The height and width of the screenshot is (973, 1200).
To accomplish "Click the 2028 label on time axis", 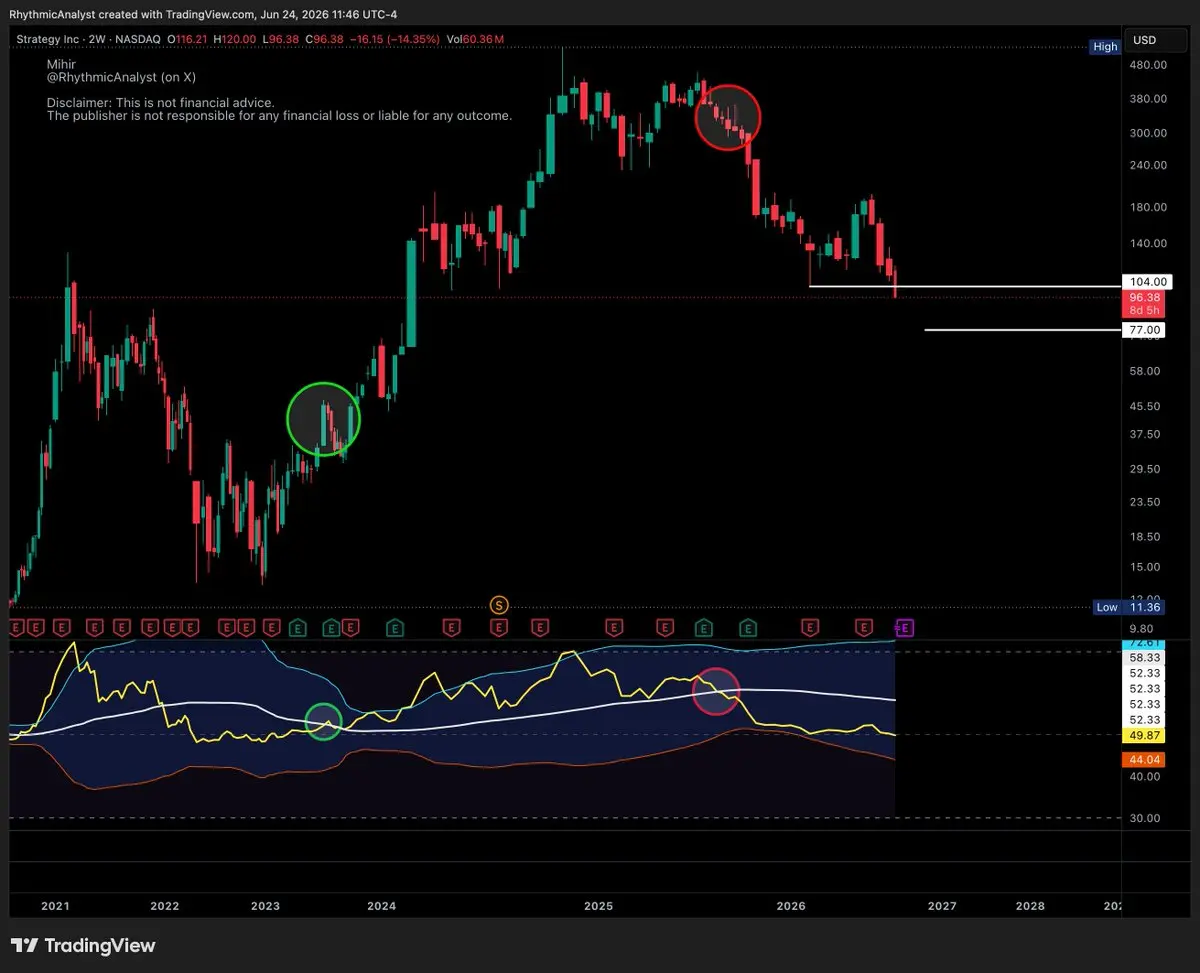I will click(1030, 906).
